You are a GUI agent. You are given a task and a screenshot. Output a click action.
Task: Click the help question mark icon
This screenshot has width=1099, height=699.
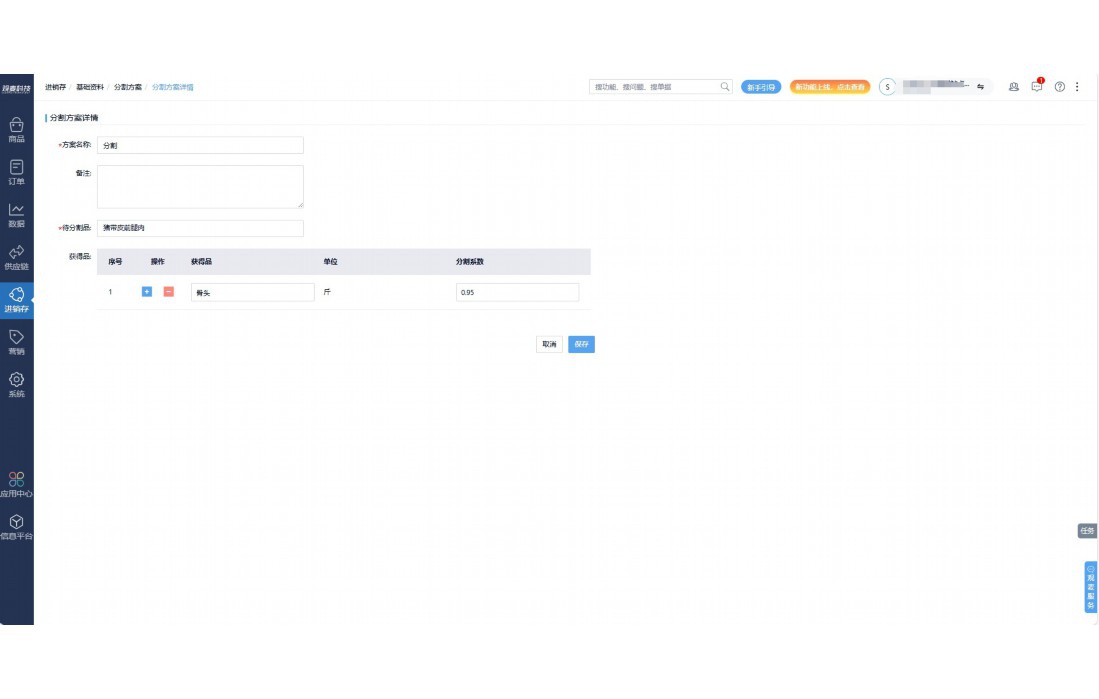click(1060, 87)
